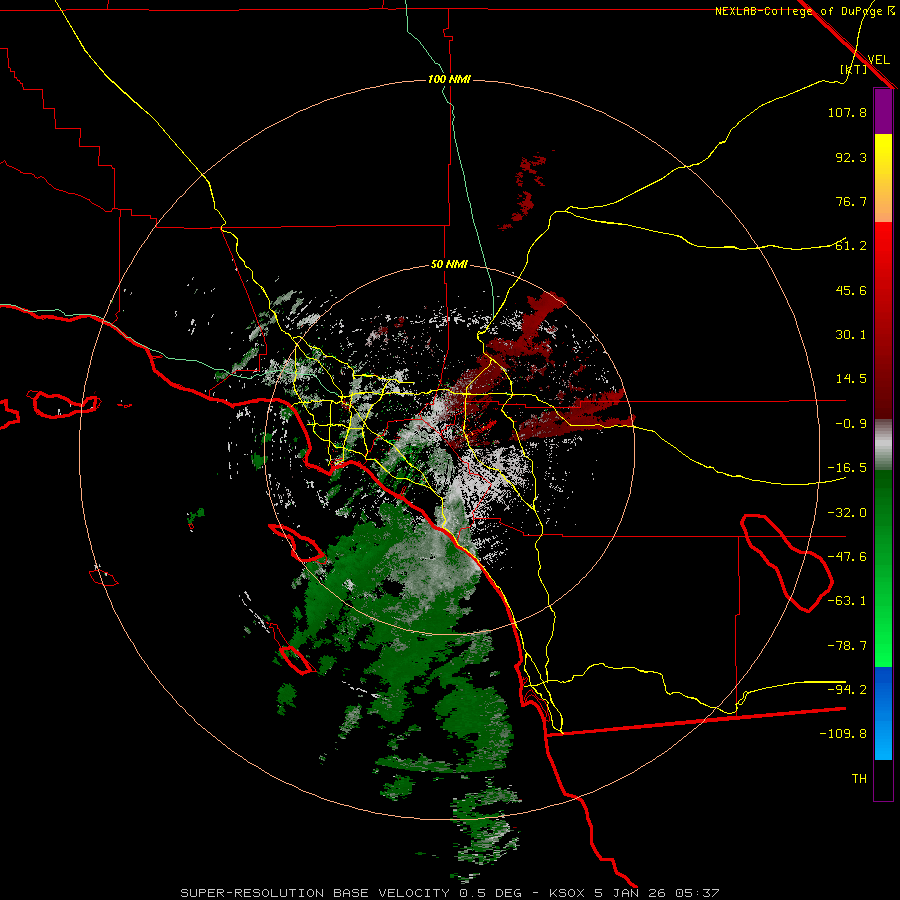Click the 14.5 velocity scale value
Viewport: 900px width, 900px height.
(851, 379)
